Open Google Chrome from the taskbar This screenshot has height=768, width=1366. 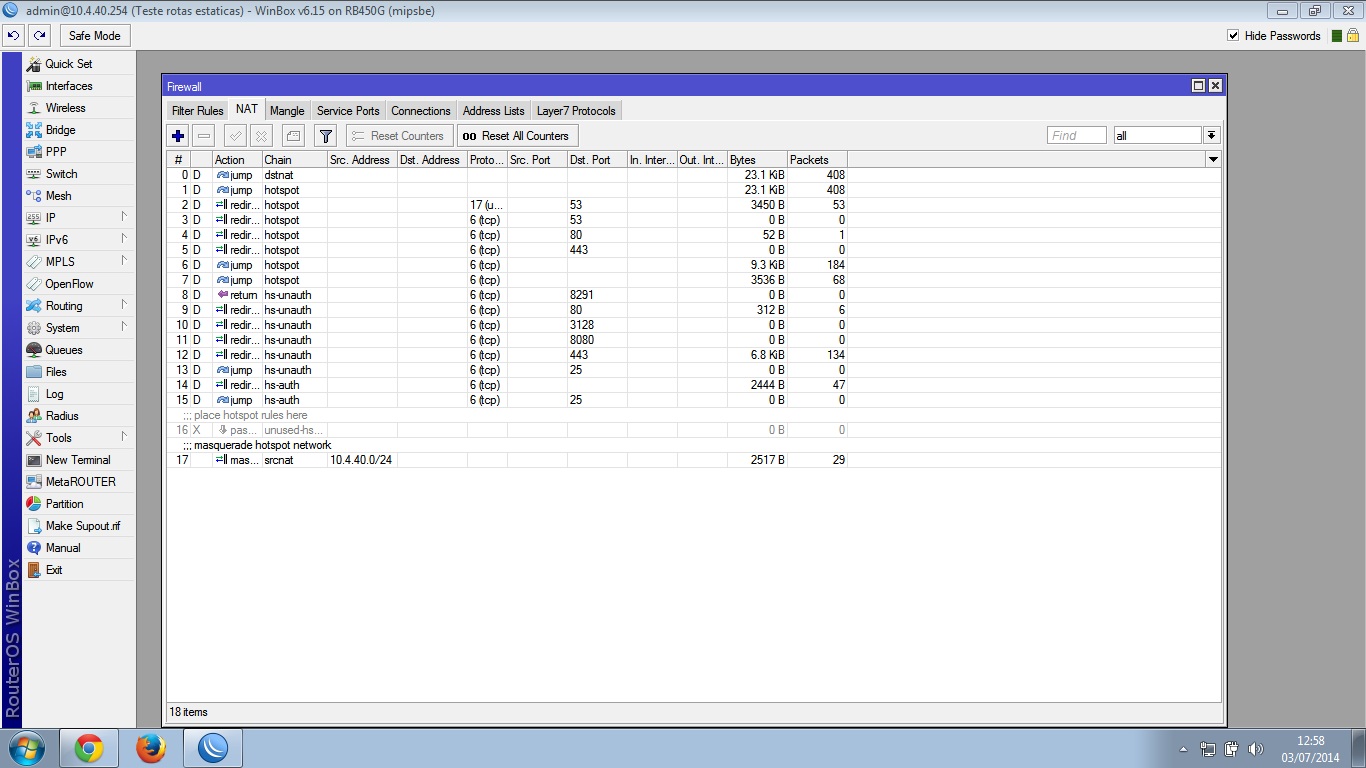89,748
